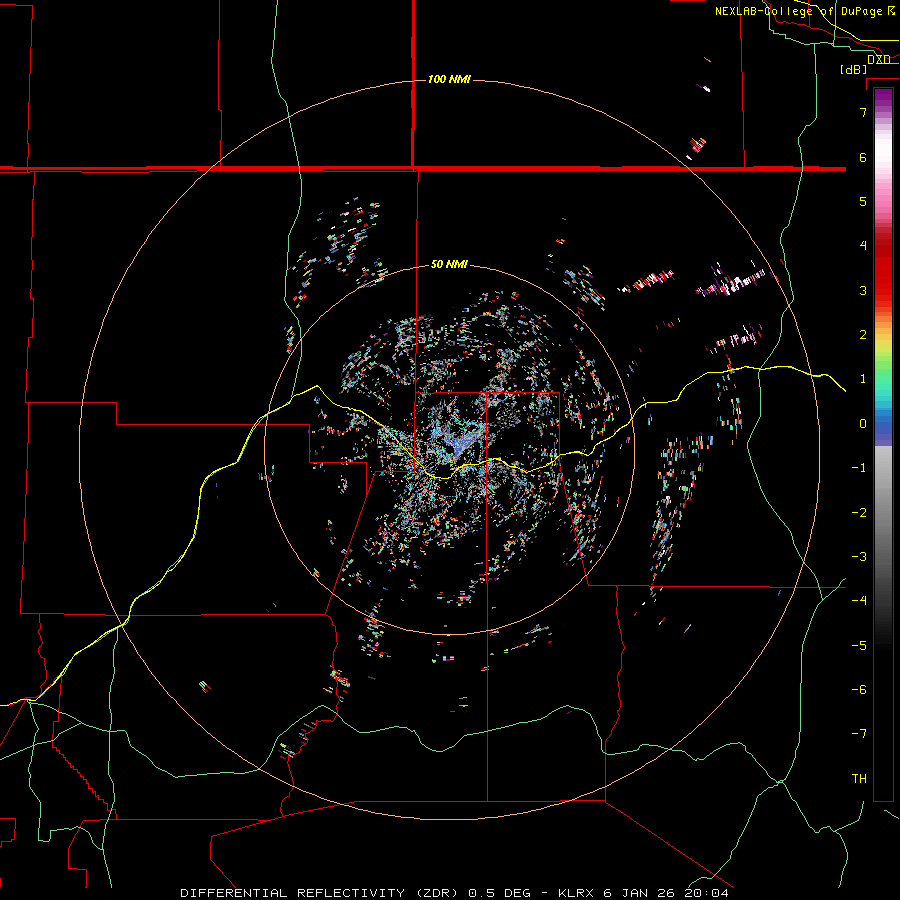Click the scale label "1"
This screenshot has width=900, height=900.
[x=863, y=379]
